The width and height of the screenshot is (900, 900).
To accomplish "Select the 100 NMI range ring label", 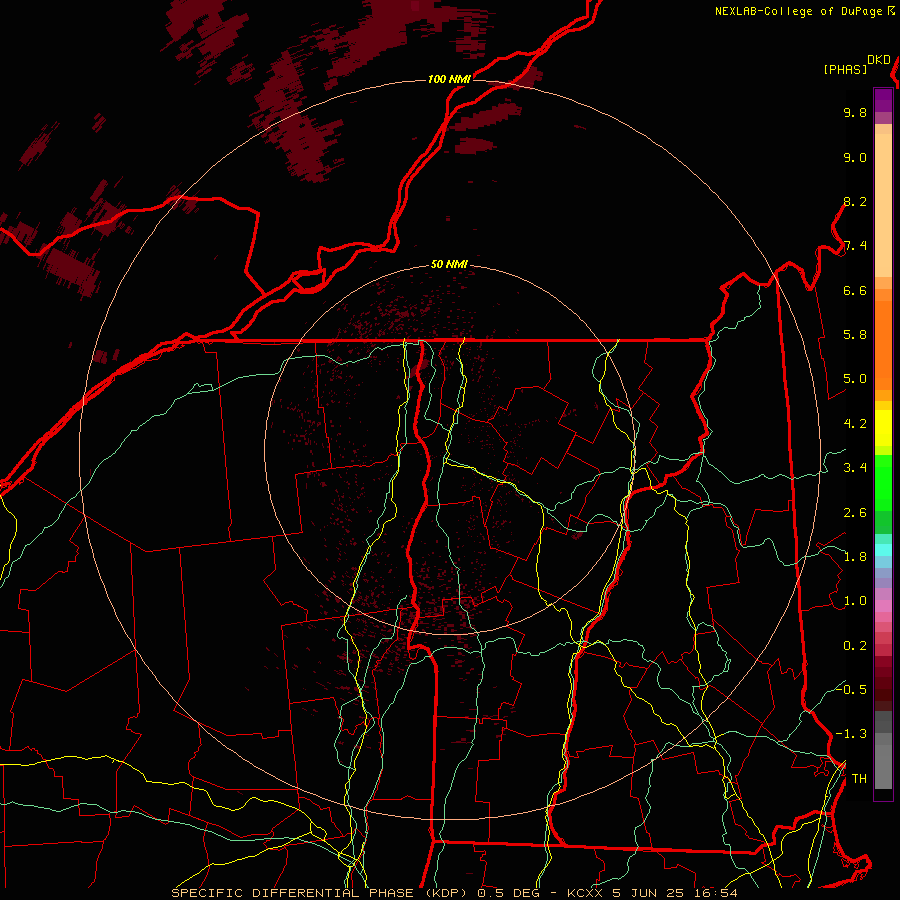I will tap(449, 79).
